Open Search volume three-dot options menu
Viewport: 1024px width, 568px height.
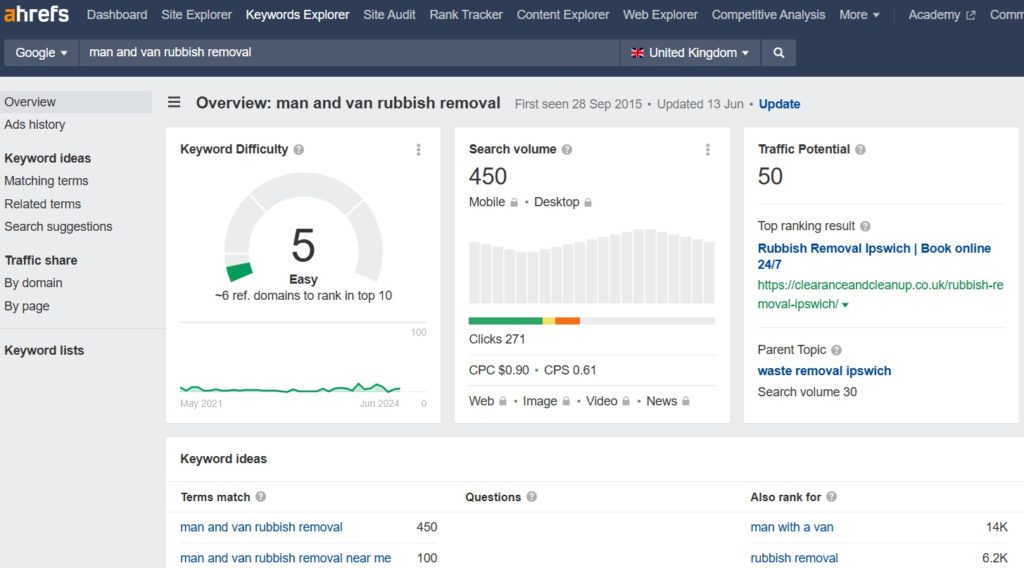pos(707,150)
